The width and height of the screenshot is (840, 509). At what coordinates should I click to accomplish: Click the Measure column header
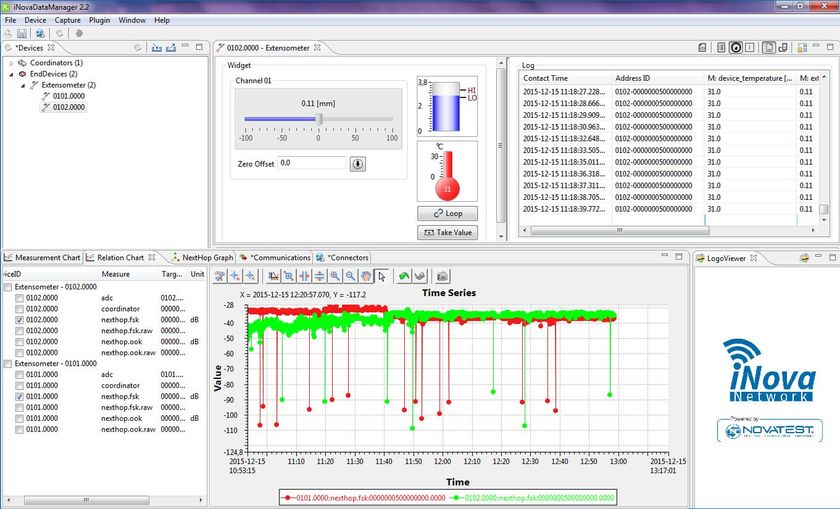click(129, 274)
